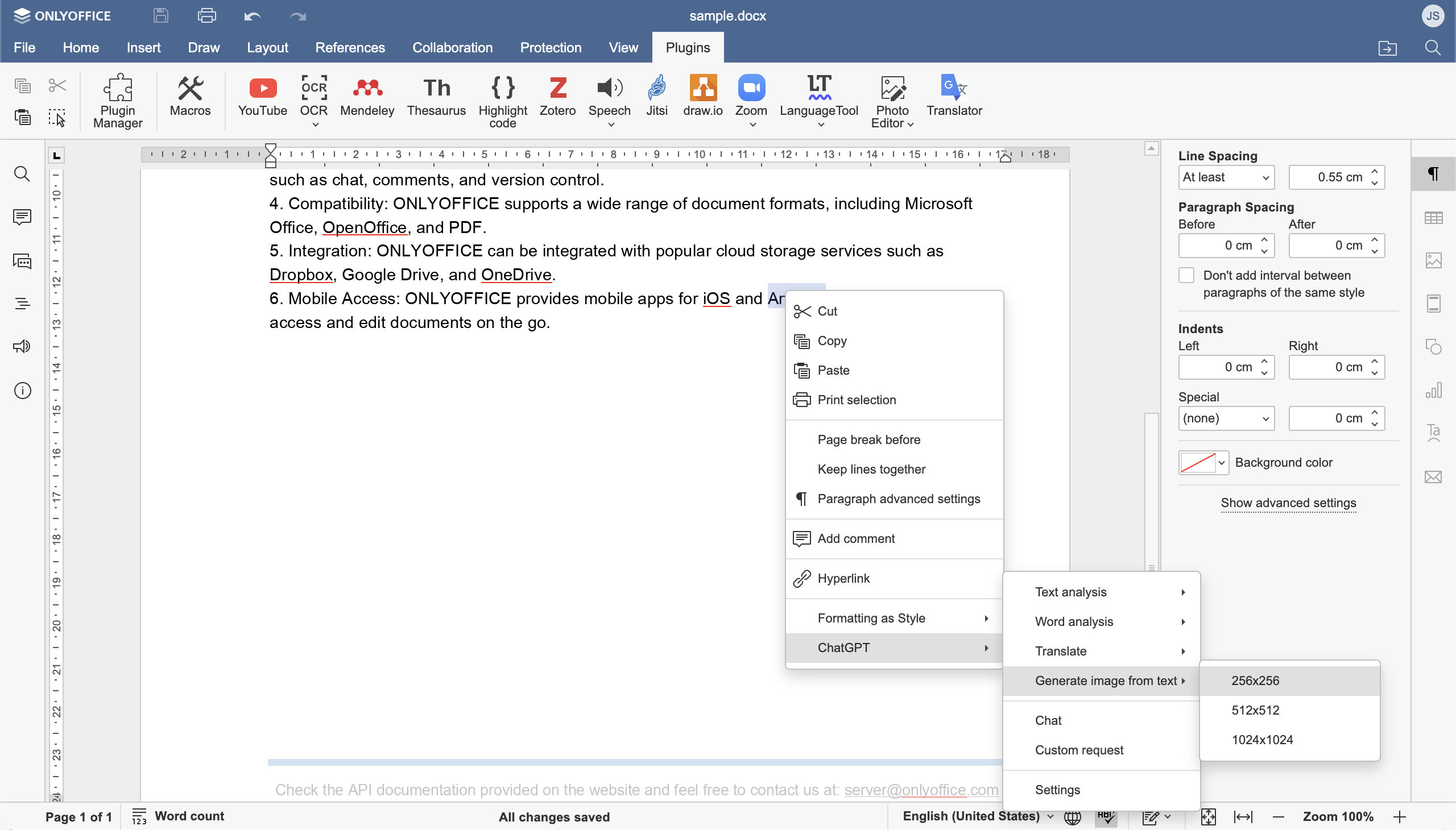This screenshot has height=830, width=1456.
Task: Open the Zotero plugin
Action: pos(557,96)
